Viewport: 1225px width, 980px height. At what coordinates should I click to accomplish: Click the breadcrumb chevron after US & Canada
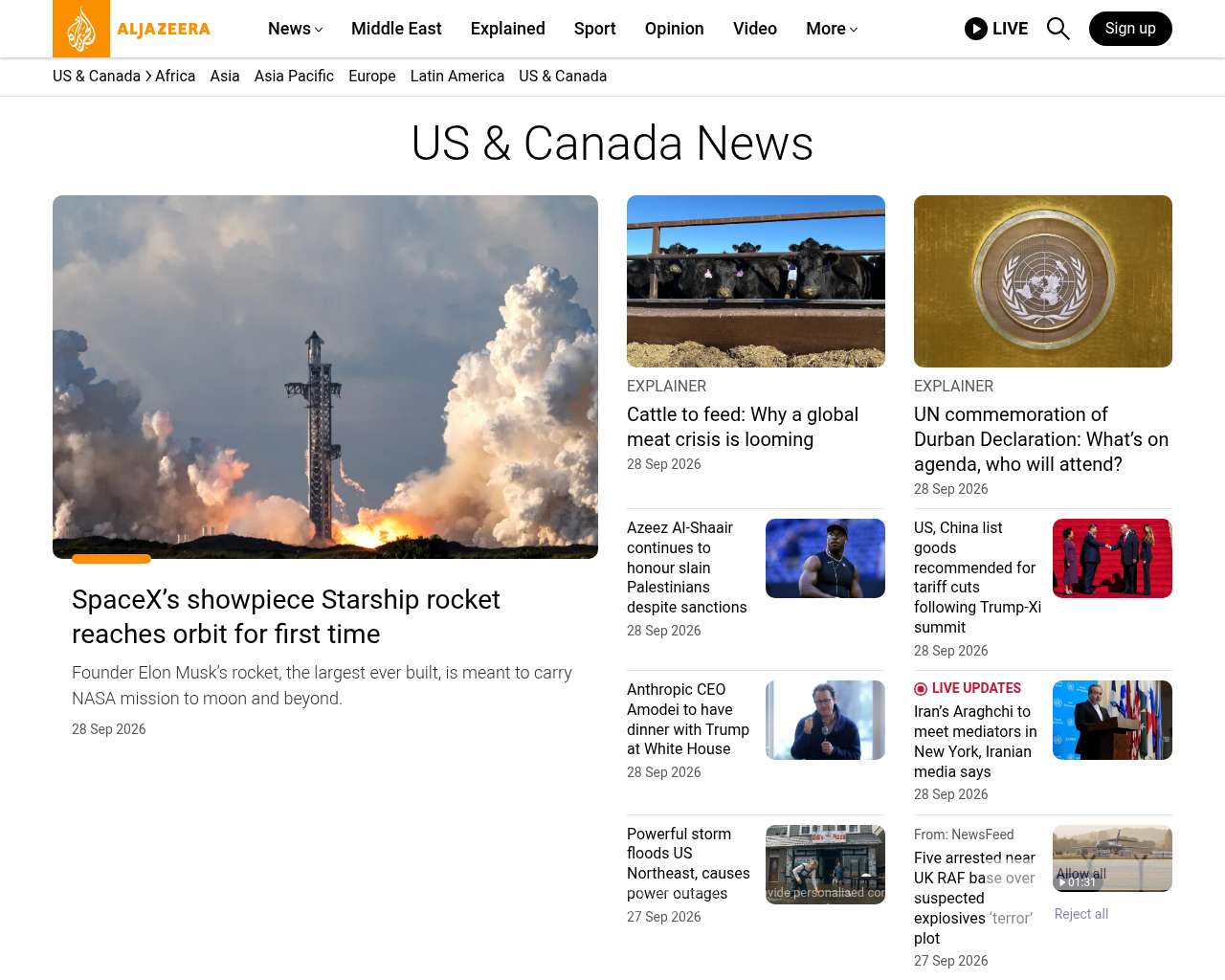148,76
